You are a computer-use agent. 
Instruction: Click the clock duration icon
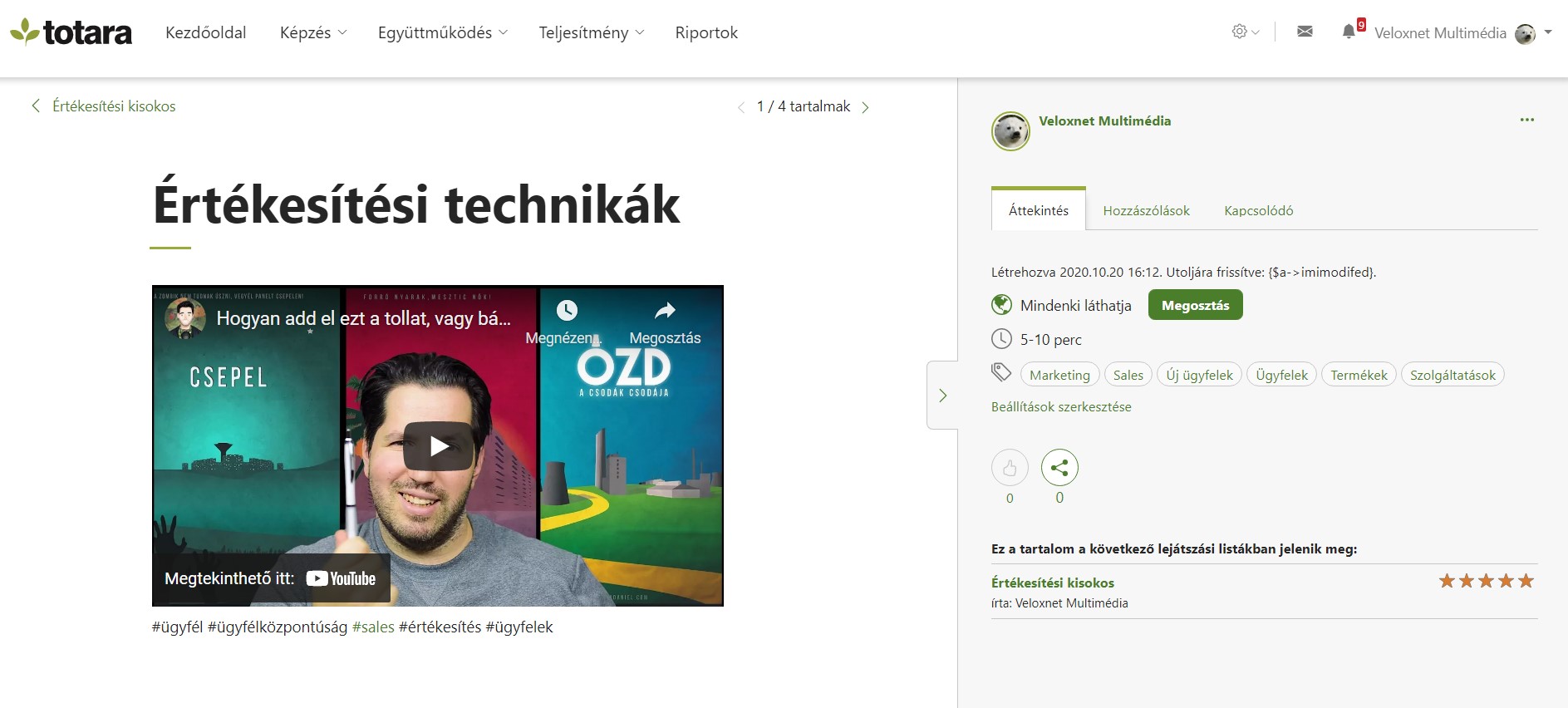click(1001, 339)
